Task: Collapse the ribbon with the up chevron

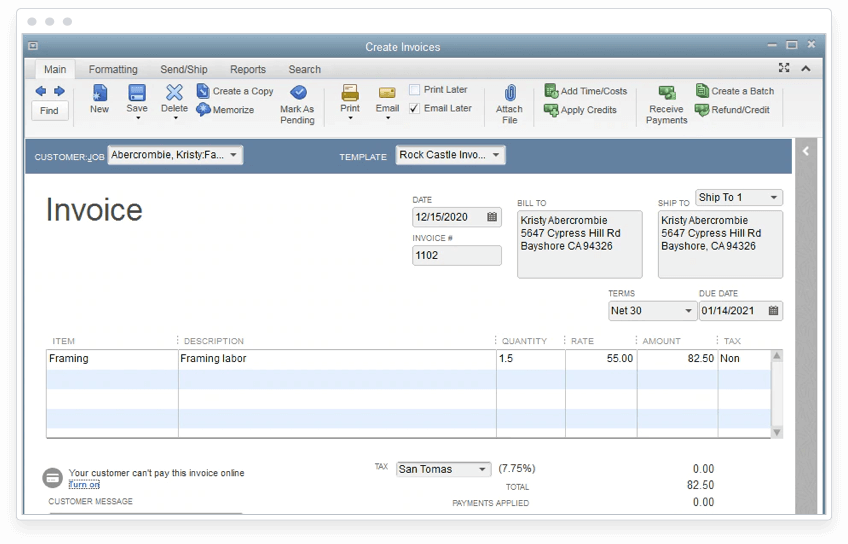Action: [x=806, y=68]
